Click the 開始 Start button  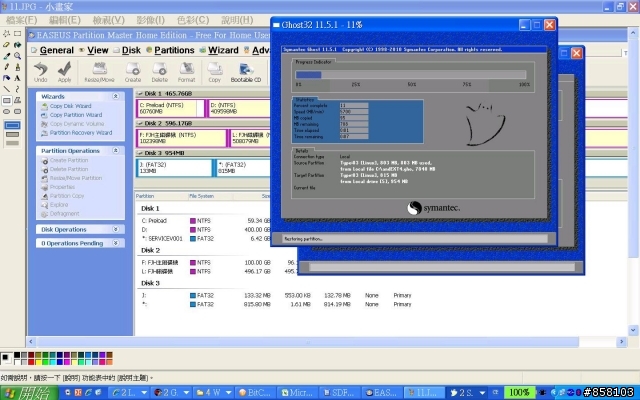tap(29, 393)
